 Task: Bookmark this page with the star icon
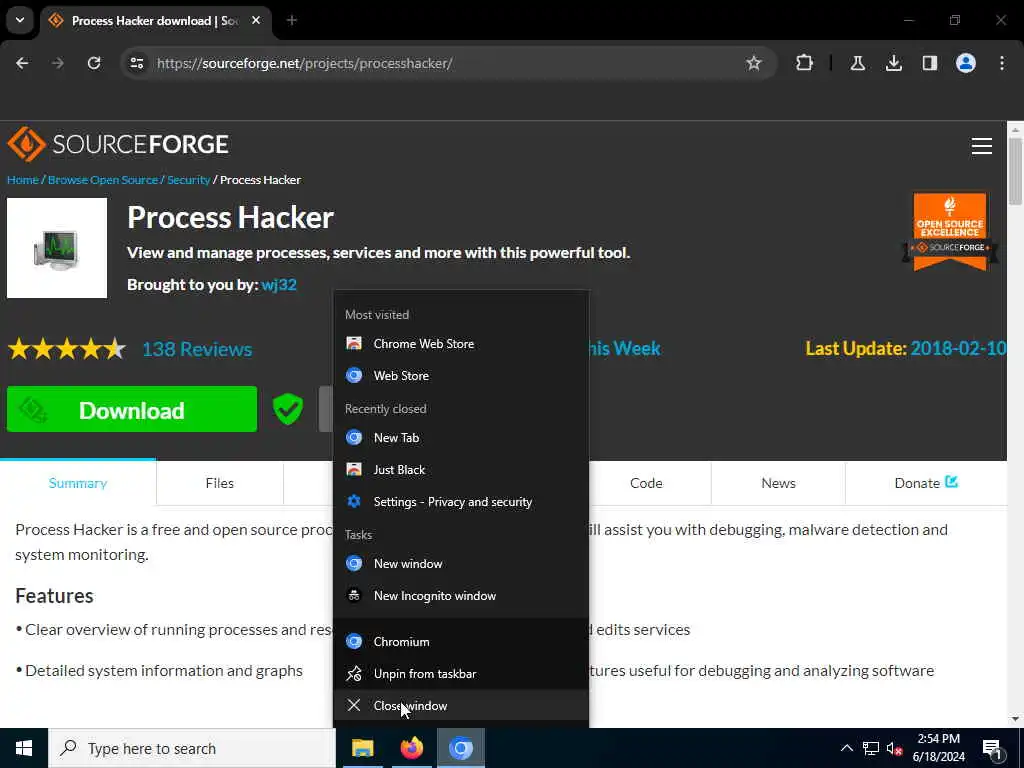pos(754,63)
